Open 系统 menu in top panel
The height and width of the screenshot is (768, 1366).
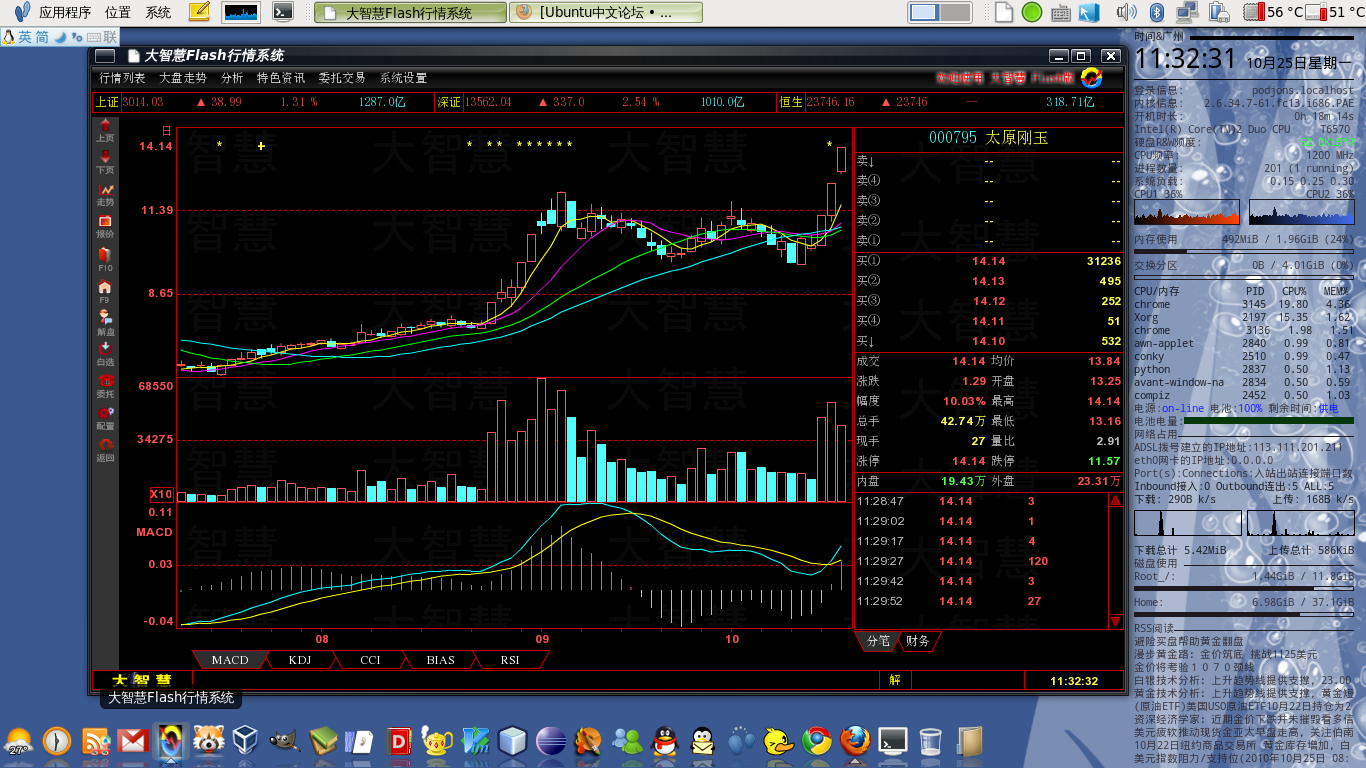158,12
